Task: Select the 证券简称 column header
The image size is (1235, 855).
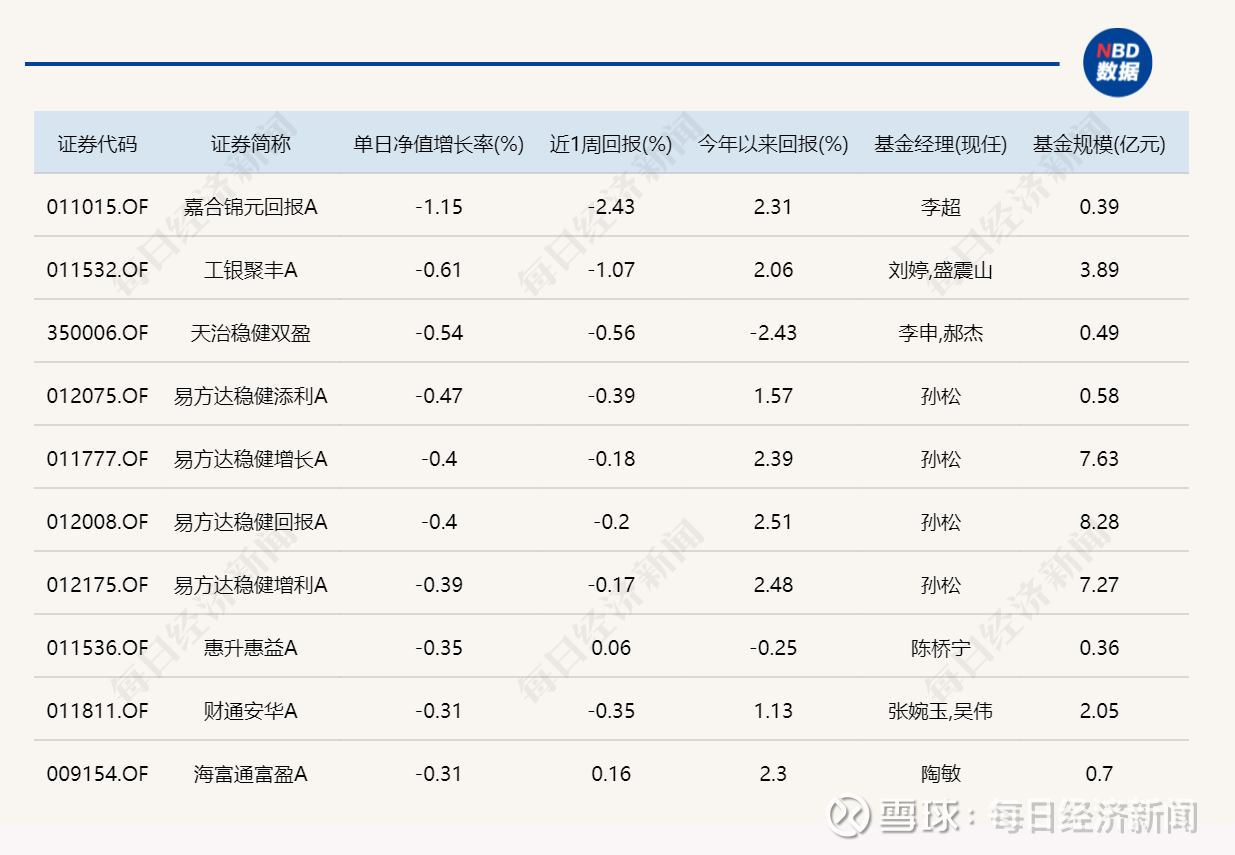Action: pyautogui.click(x=251, y=144)
